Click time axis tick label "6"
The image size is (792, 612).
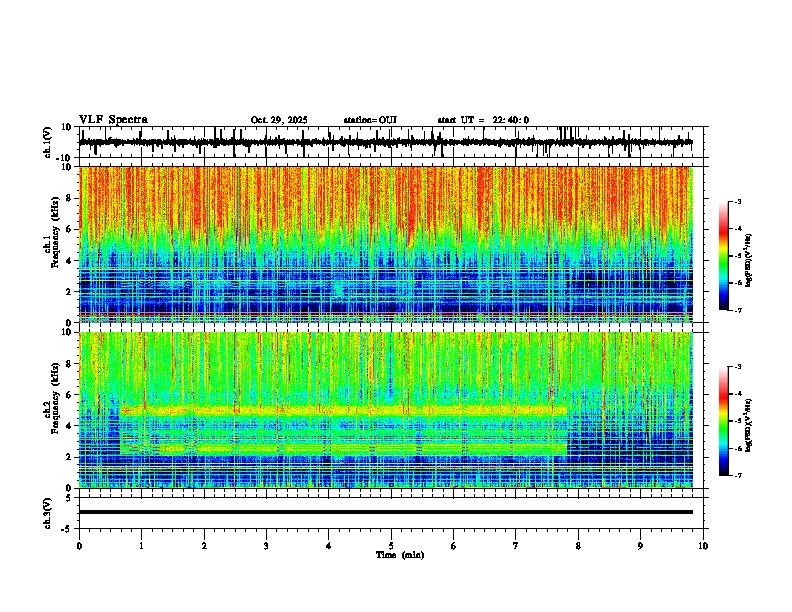[453, 546]
